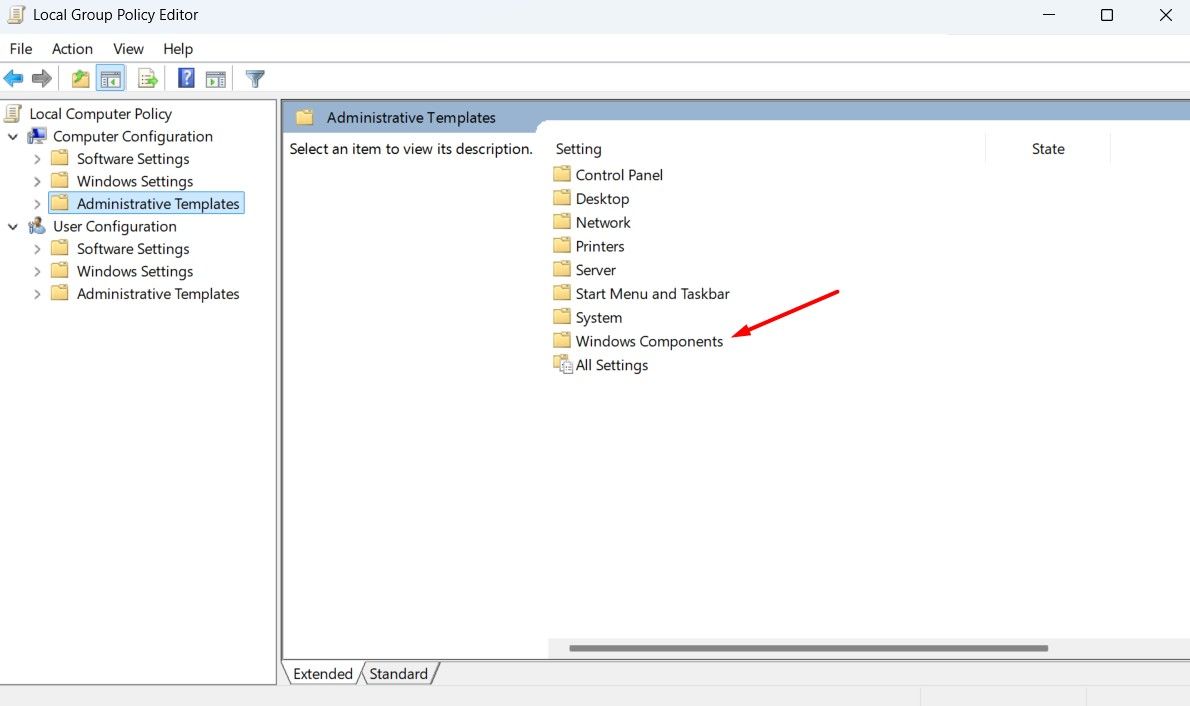Minimize the Local Group Policy Editor window
Viewport: 1190px width, 706px height.
[1049, 15]
